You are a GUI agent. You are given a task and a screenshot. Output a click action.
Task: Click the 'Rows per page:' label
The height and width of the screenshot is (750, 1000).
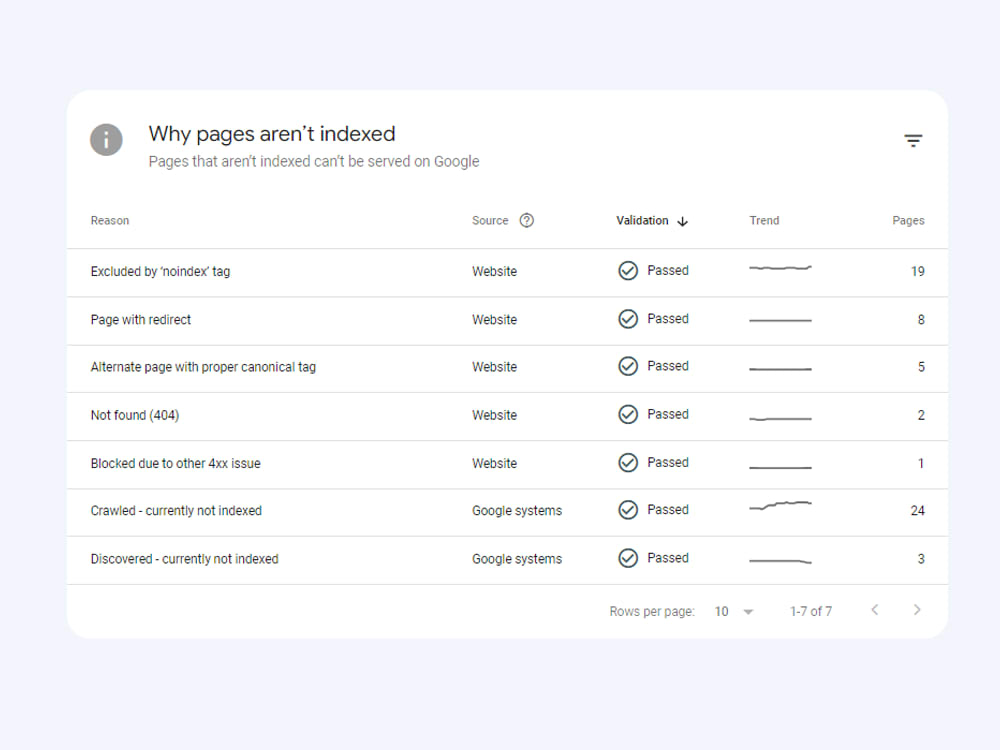tap(652, 612)
